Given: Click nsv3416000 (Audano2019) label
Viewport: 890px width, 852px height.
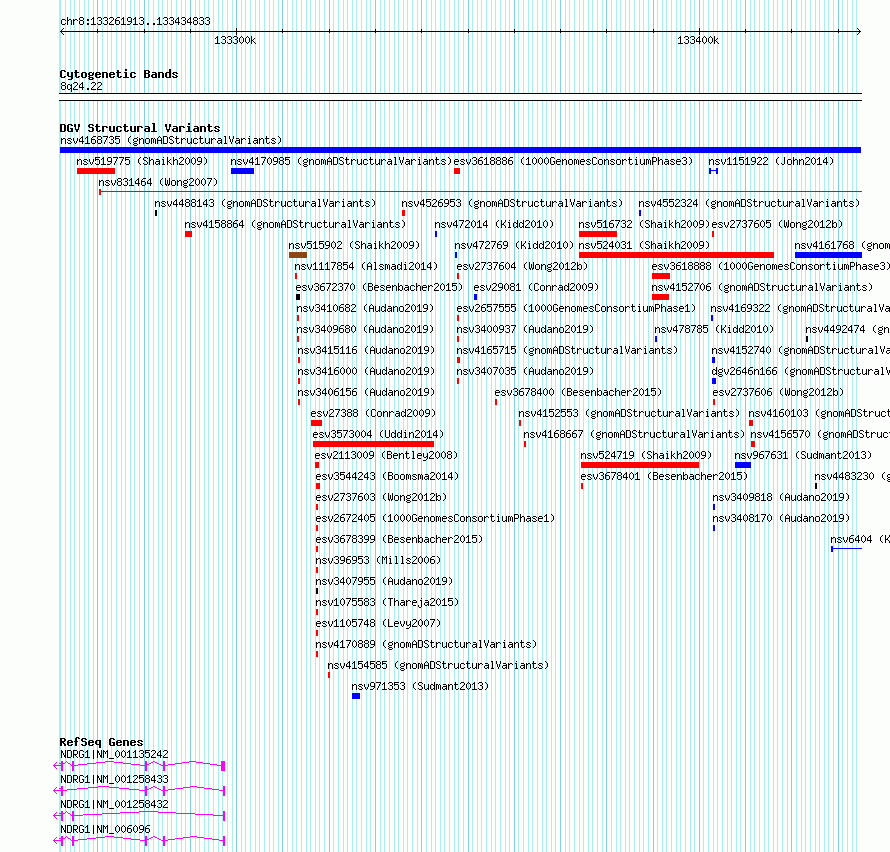Looking at the screenshot, I should click(366, 371).
